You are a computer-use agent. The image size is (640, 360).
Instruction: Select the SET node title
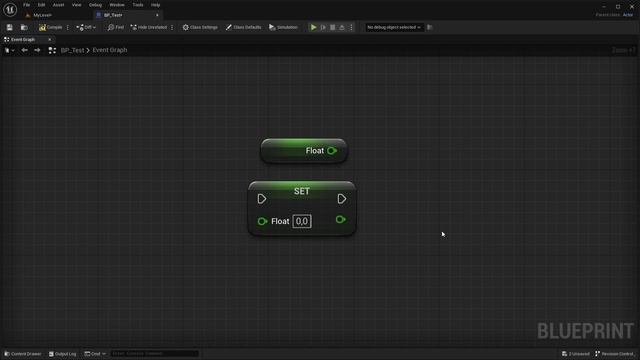tap(302, 191)
